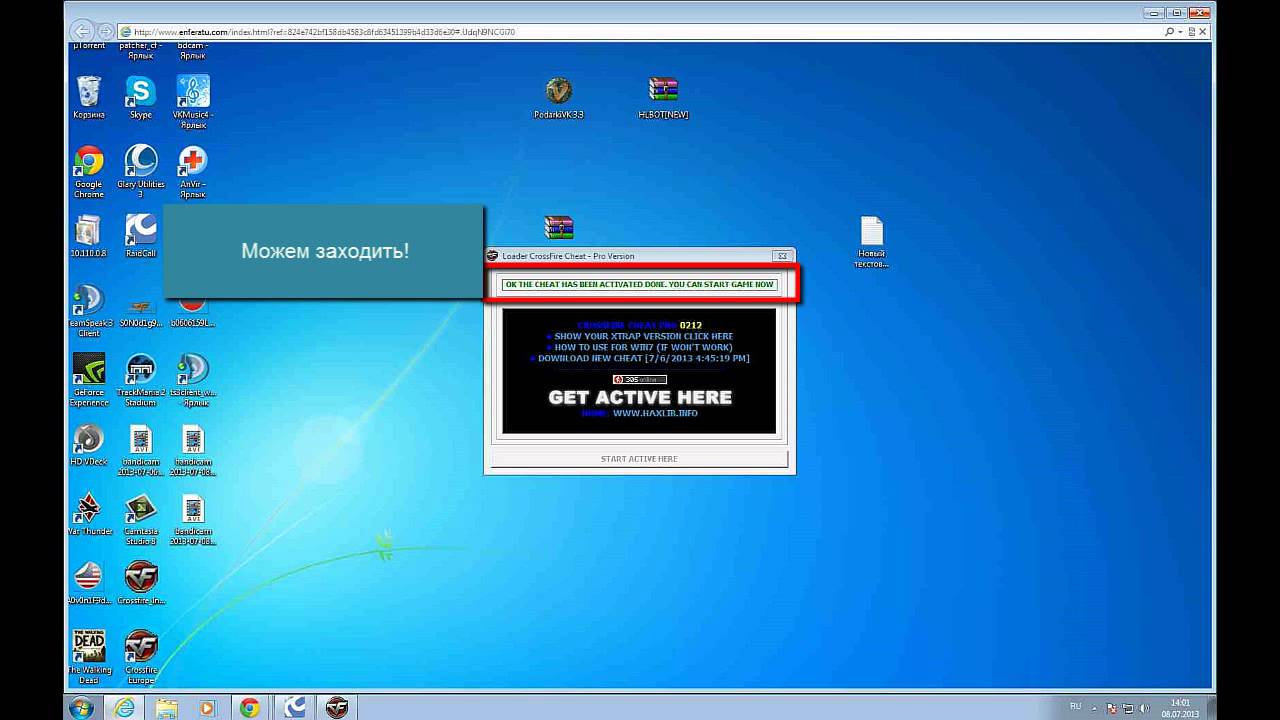
Task: Visit the WWW.HAXLIB.INFO link
Action: click(656, 413)
